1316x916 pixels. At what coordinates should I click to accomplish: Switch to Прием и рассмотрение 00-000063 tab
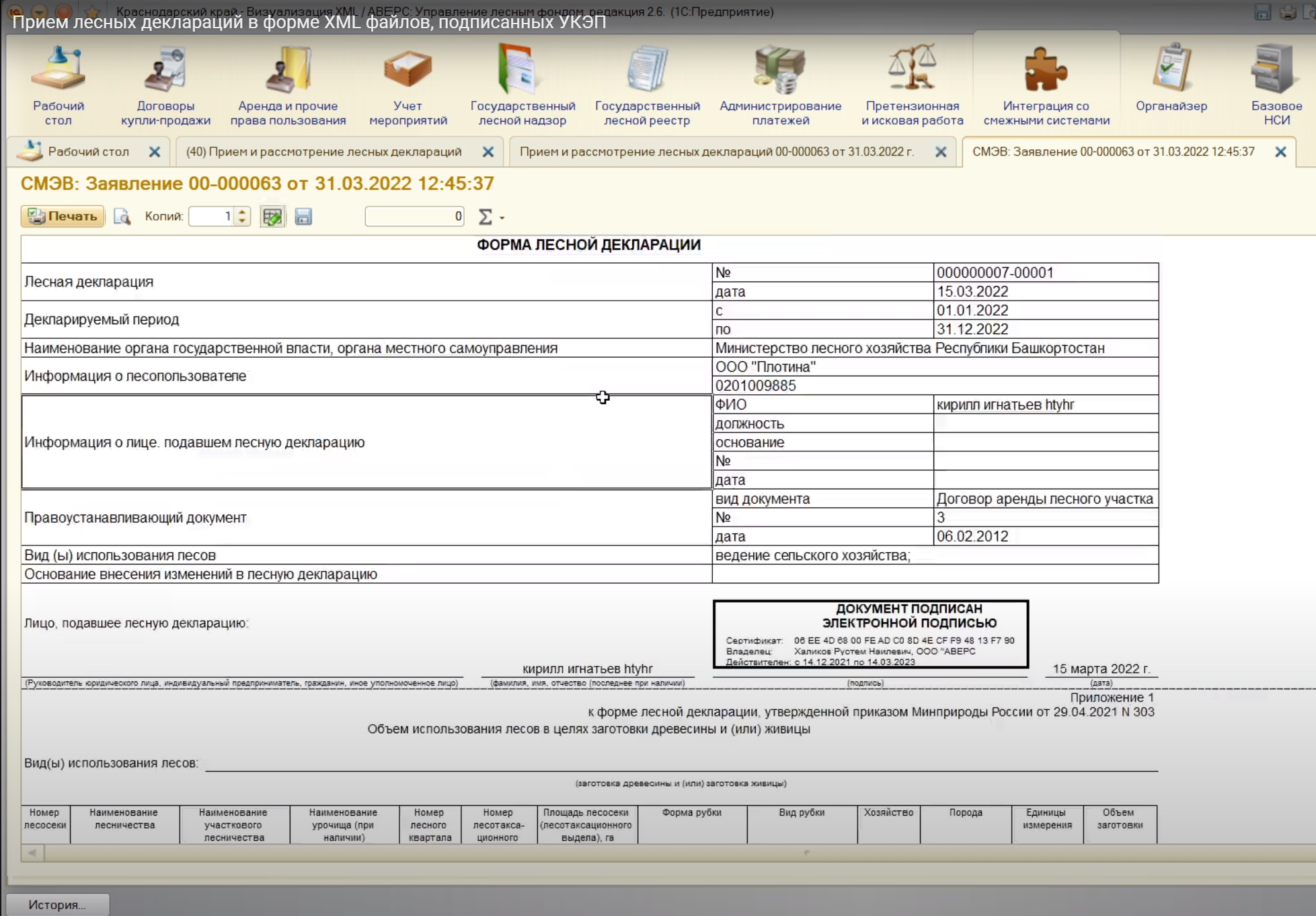(717, 152)
